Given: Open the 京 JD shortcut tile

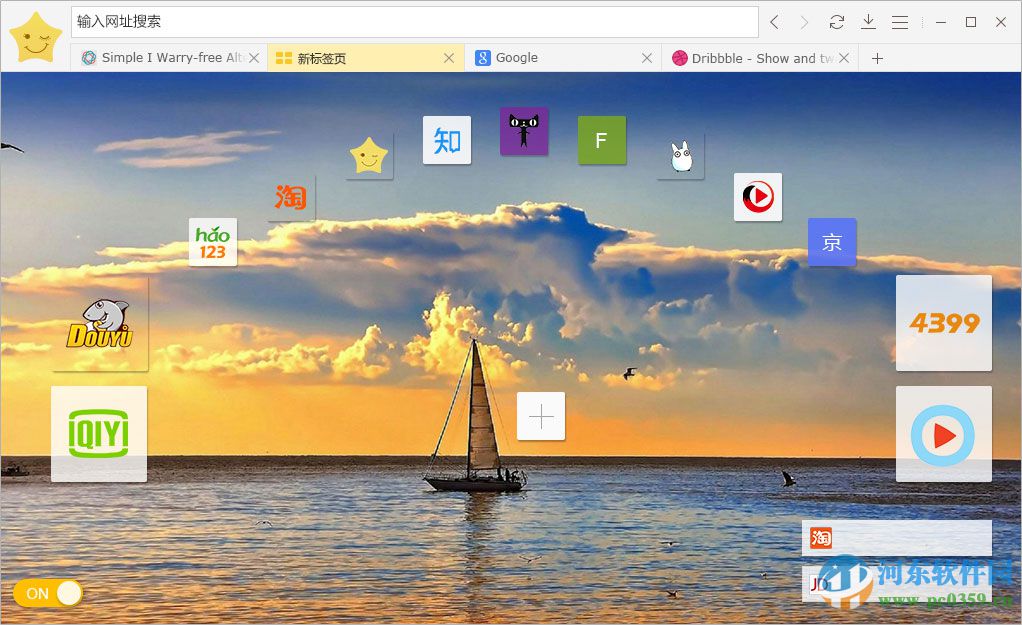Looking at the screenshot, I should [832, 242].
